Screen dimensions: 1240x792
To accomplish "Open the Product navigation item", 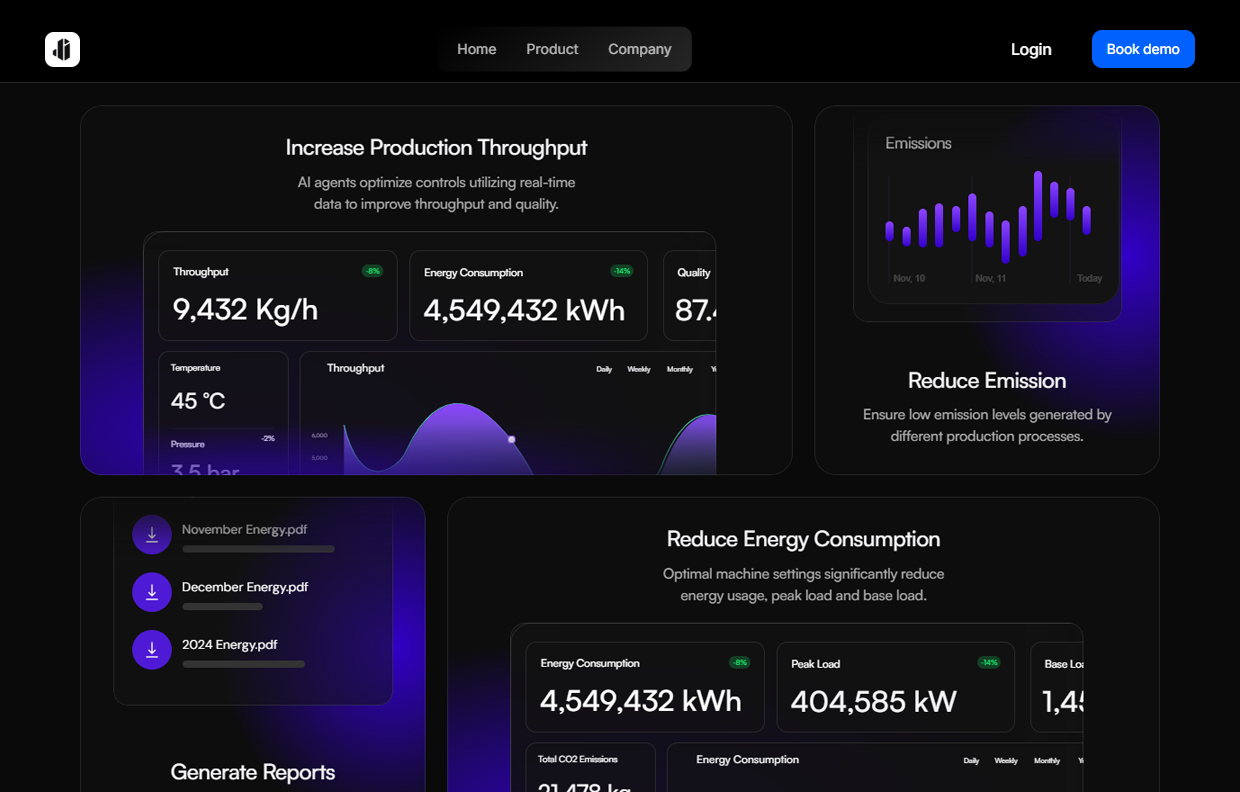I will click(x=552, y=49).
